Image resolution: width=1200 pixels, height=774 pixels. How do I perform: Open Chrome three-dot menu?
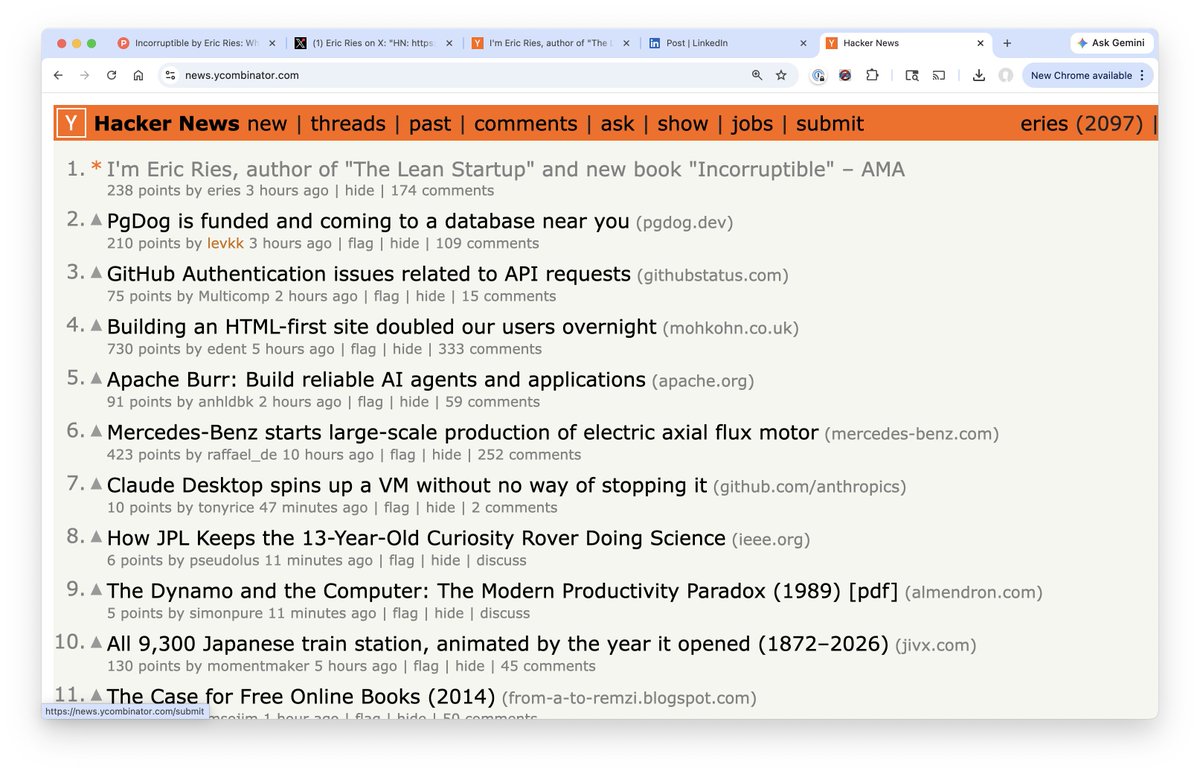1142,75
